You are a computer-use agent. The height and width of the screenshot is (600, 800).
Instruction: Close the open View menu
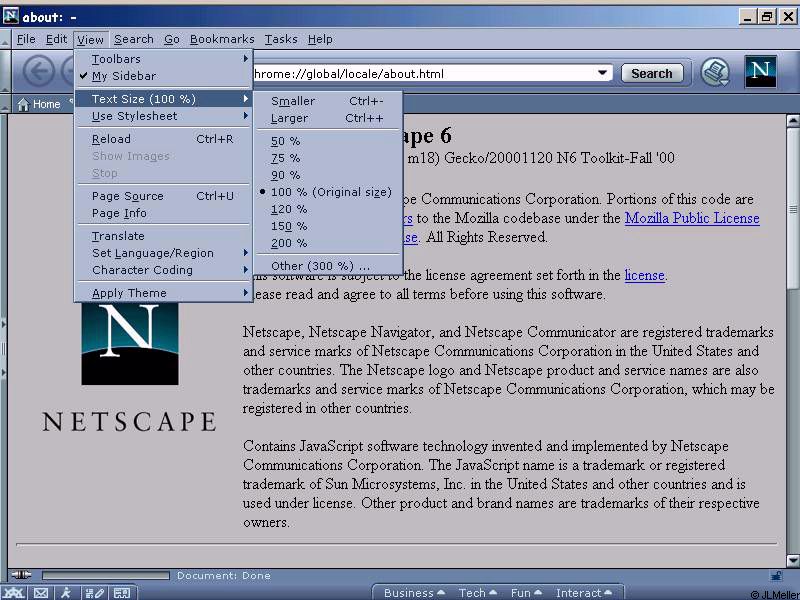click(x=90, y=39)
